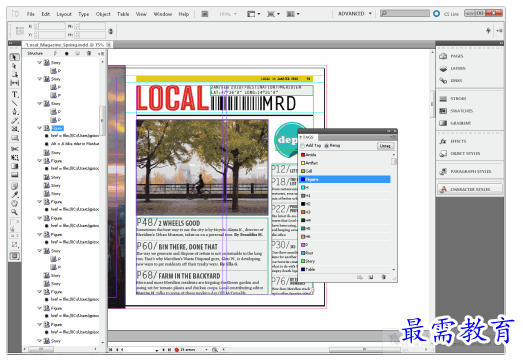Click the search field in application bar
Screen dimensions: 523x362
[x=405, y=14]
